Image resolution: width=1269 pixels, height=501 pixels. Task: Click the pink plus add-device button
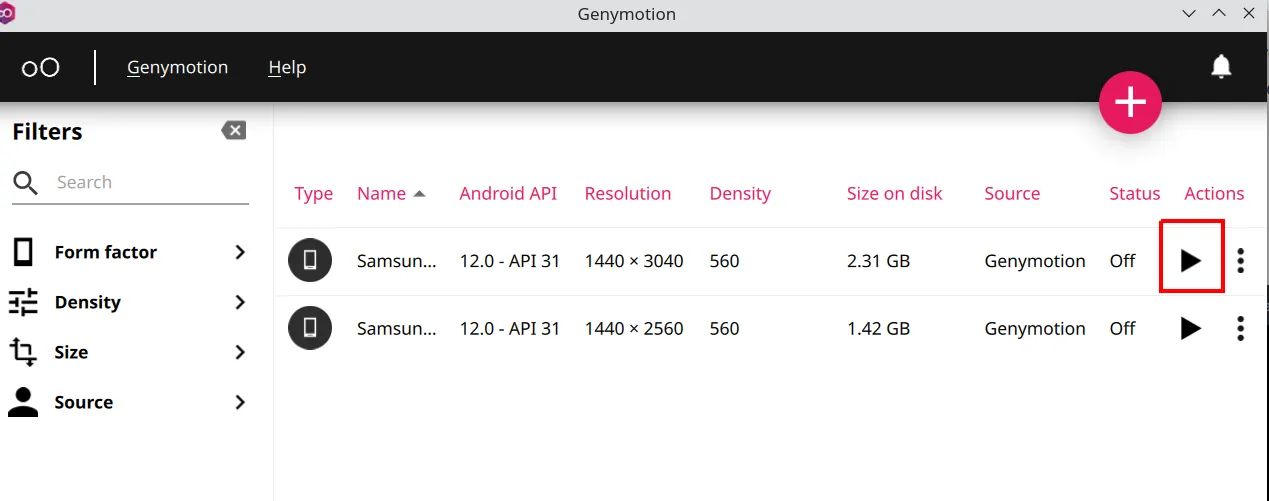point(1130,102)
